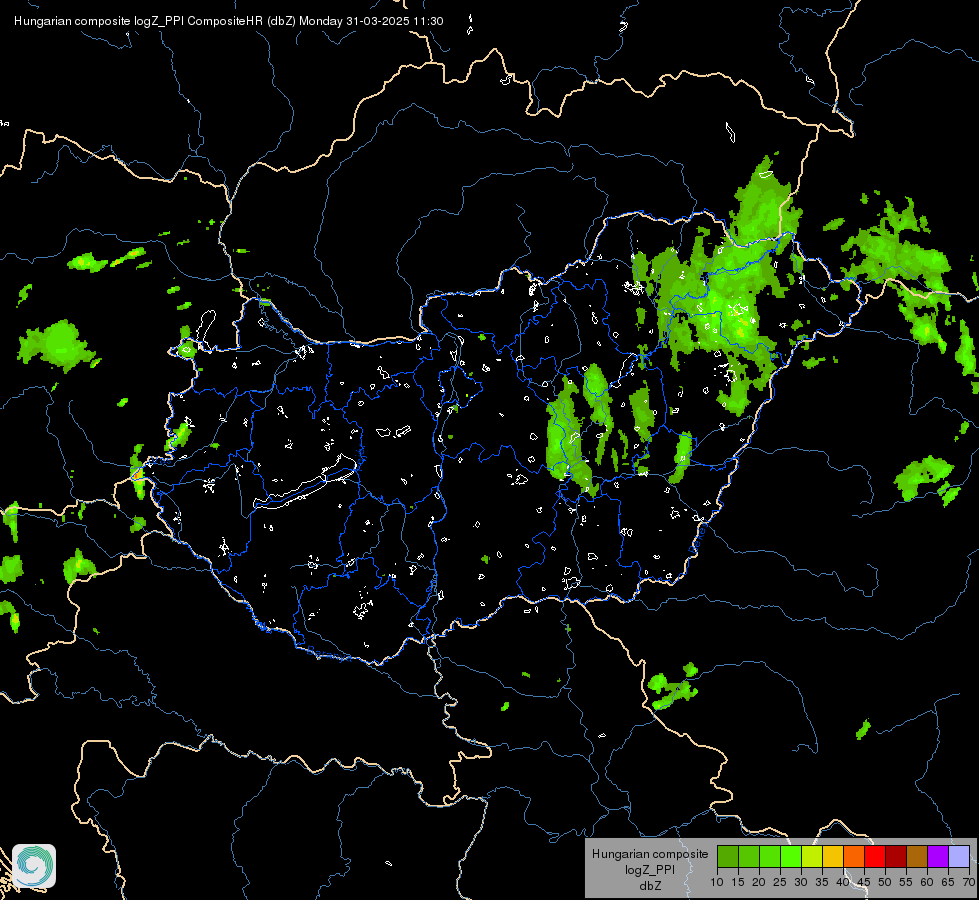
Task: Select the 55–60 dBZ brown swatch
Action: (x=917, y=856)
